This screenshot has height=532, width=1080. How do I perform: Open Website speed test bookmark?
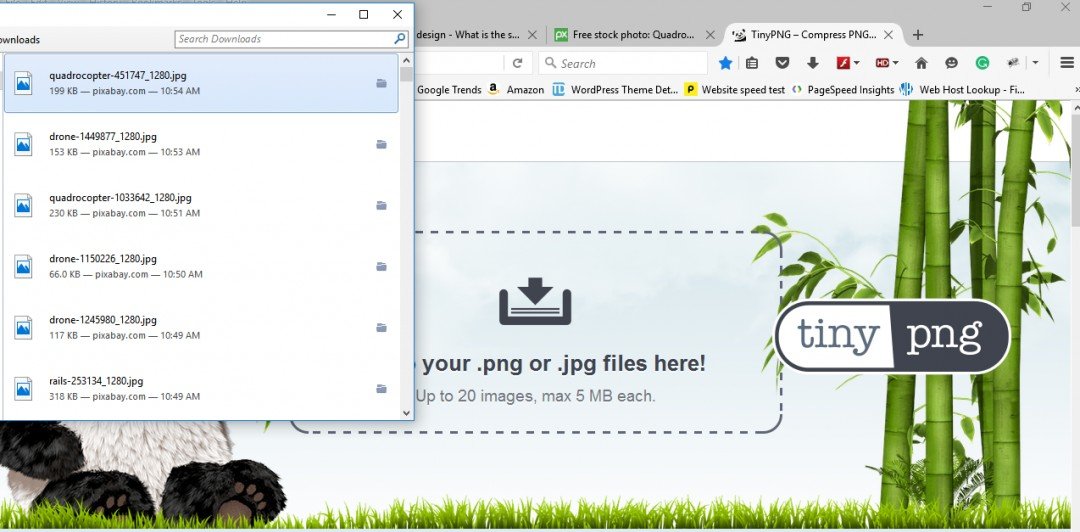point(735,90)
